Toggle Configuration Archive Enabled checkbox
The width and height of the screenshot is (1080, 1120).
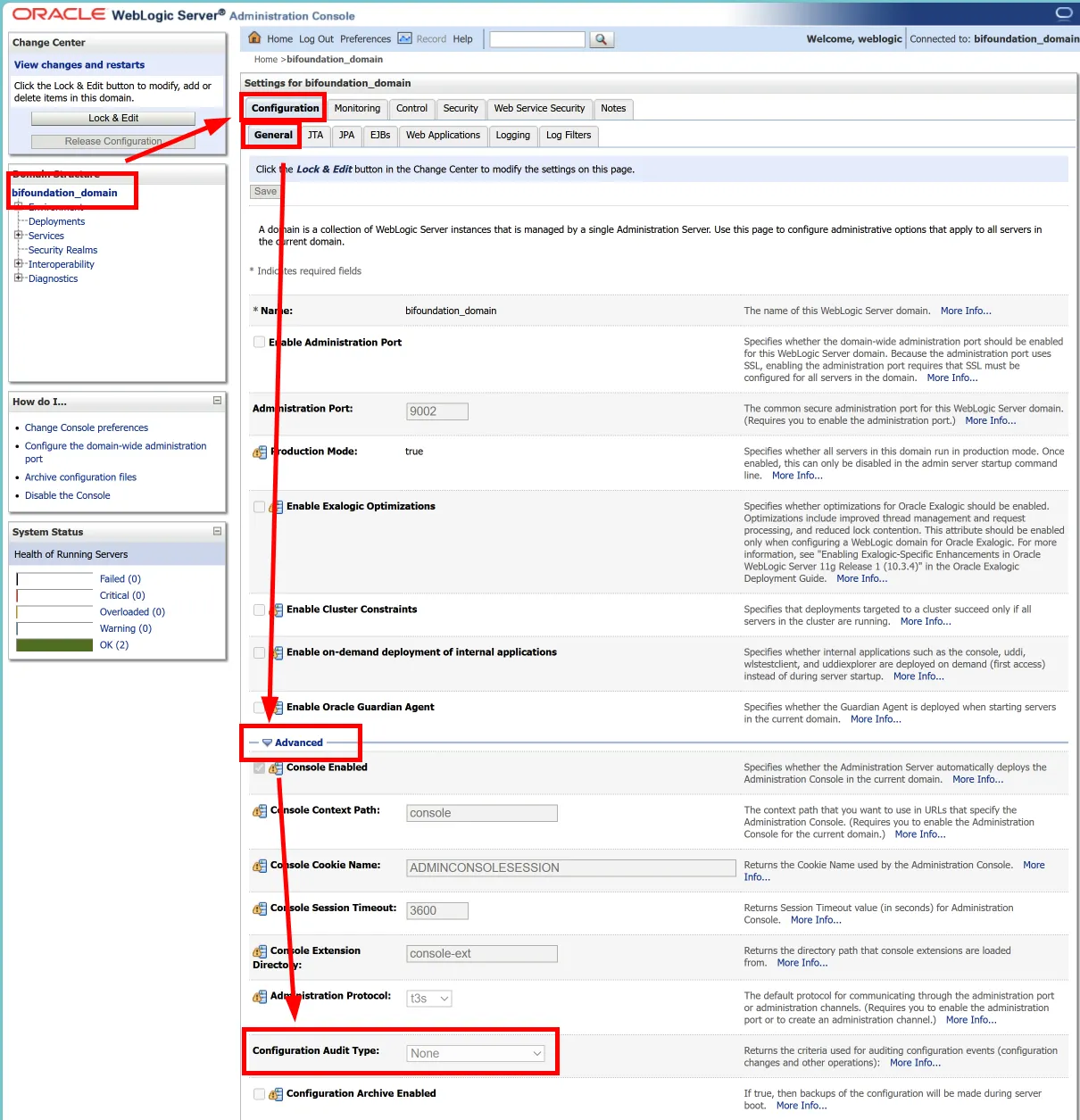259,1093
